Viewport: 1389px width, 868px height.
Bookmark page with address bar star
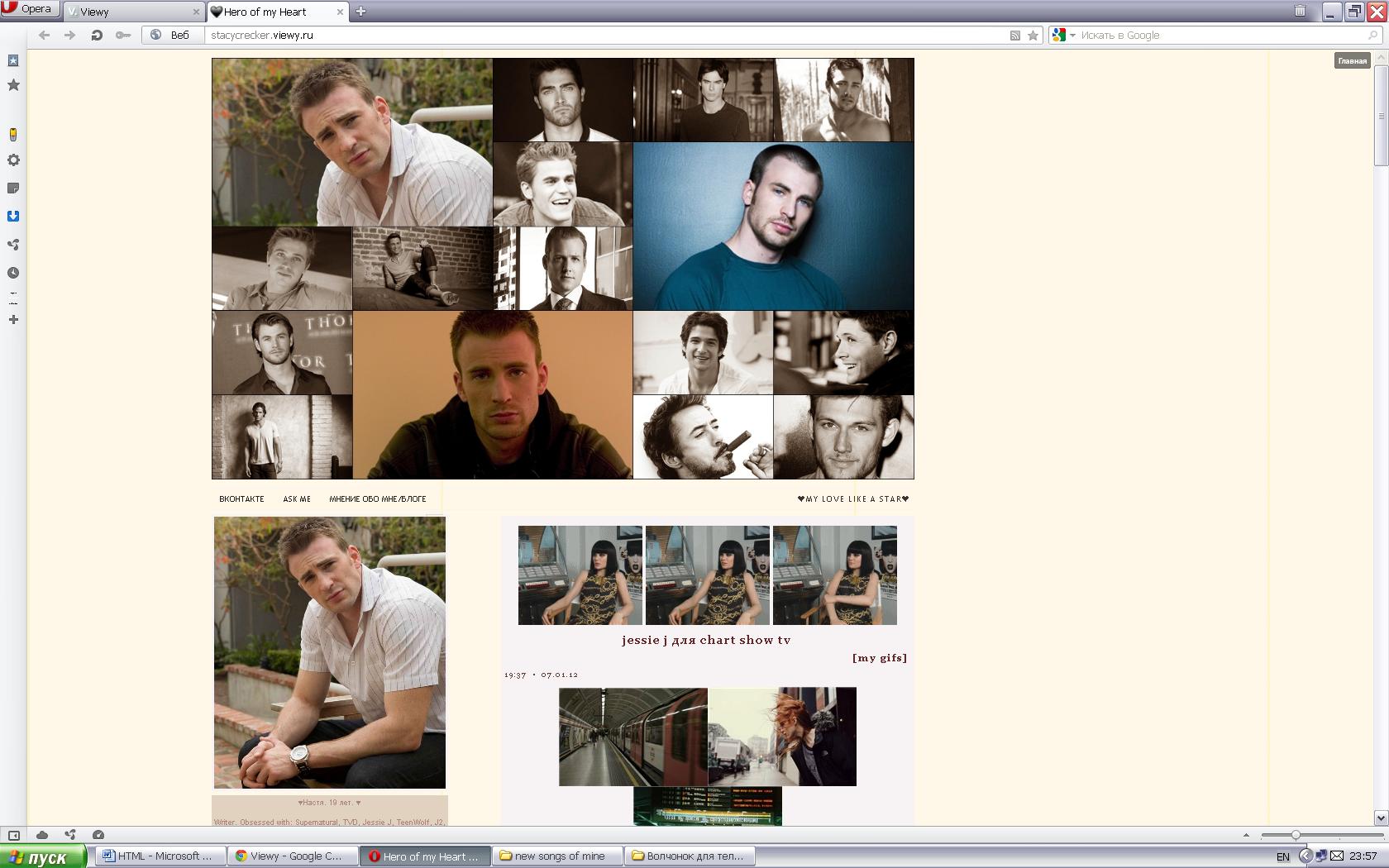[x=1033, y=36]
